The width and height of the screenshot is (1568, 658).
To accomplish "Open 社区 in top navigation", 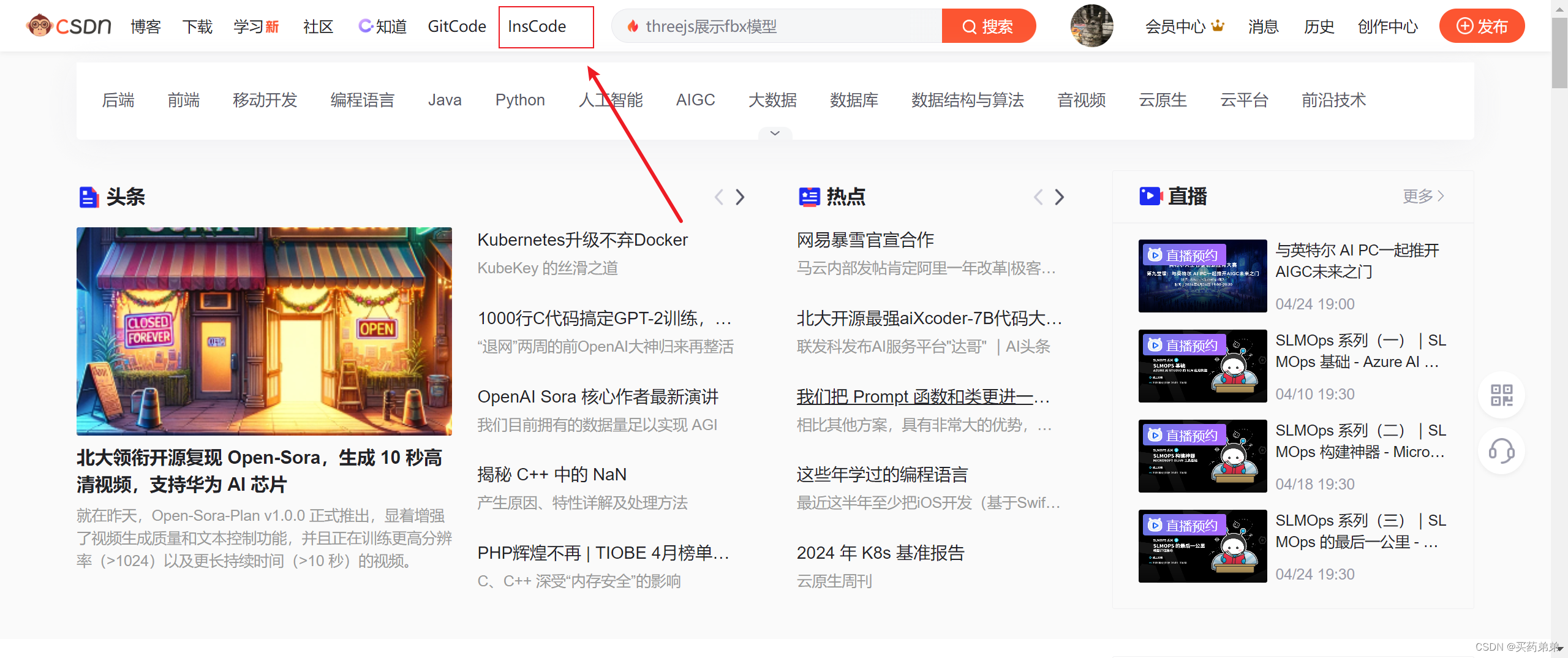I will [x=318, y=26].
